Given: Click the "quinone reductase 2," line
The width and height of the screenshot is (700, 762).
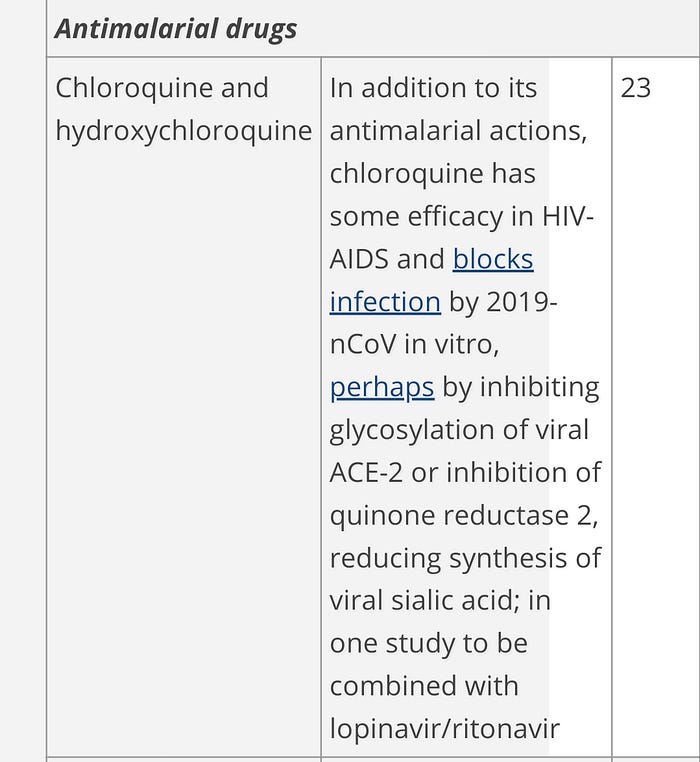Looking at the screenshot, I should 464,517.
